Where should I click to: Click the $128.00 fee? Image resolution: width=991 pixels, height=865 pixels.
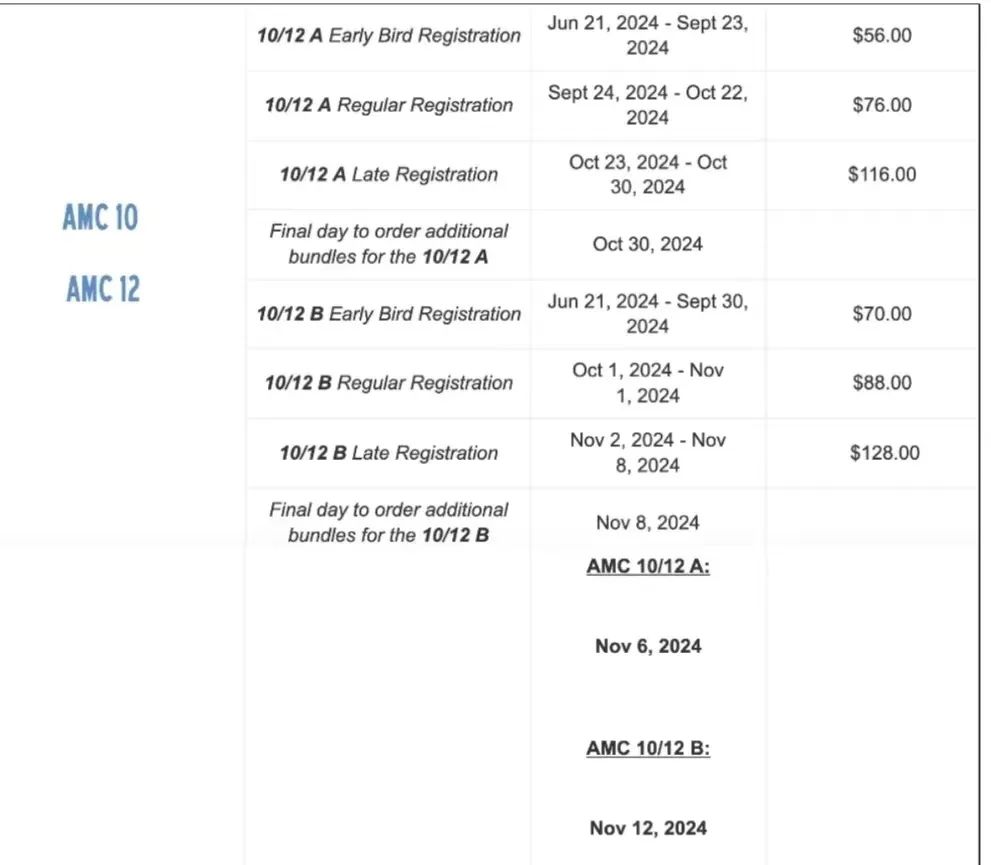pyautogui.click(x=884, y=453)
